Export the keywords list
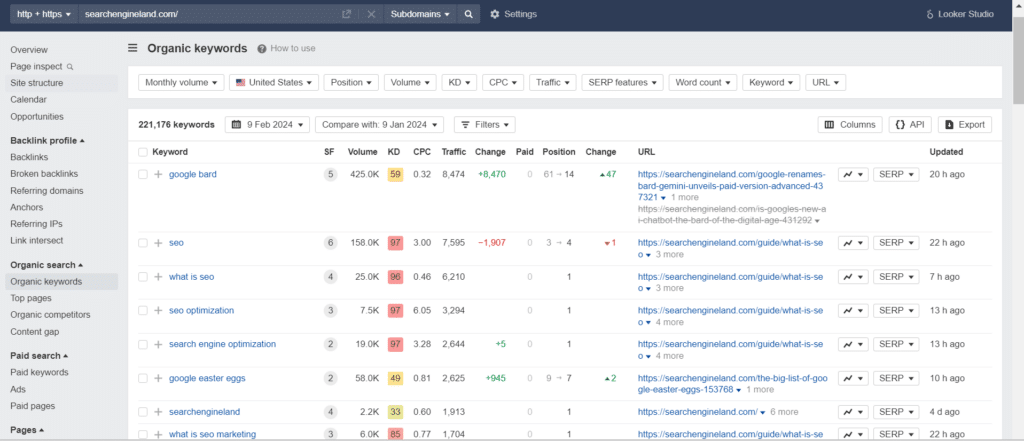 click(x=965, y=125)
